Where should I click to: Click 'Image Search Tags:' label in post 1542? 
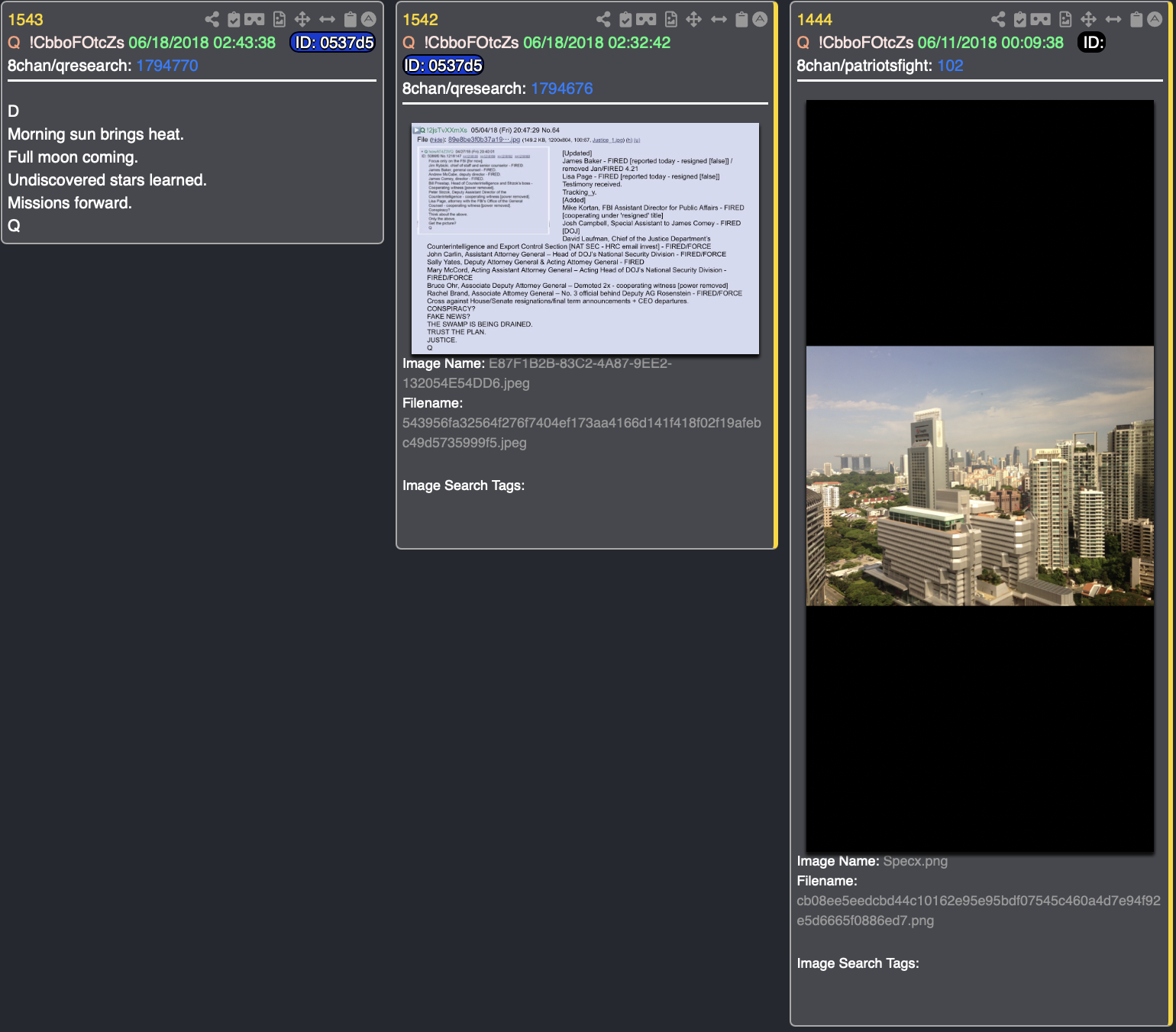click(464, 485)
